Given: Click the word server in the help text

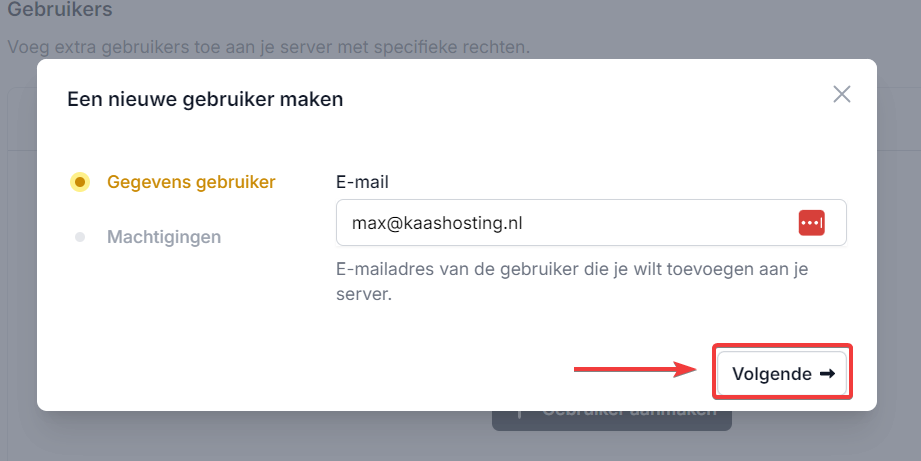Looking at the screenshot, I should [363, 296].
